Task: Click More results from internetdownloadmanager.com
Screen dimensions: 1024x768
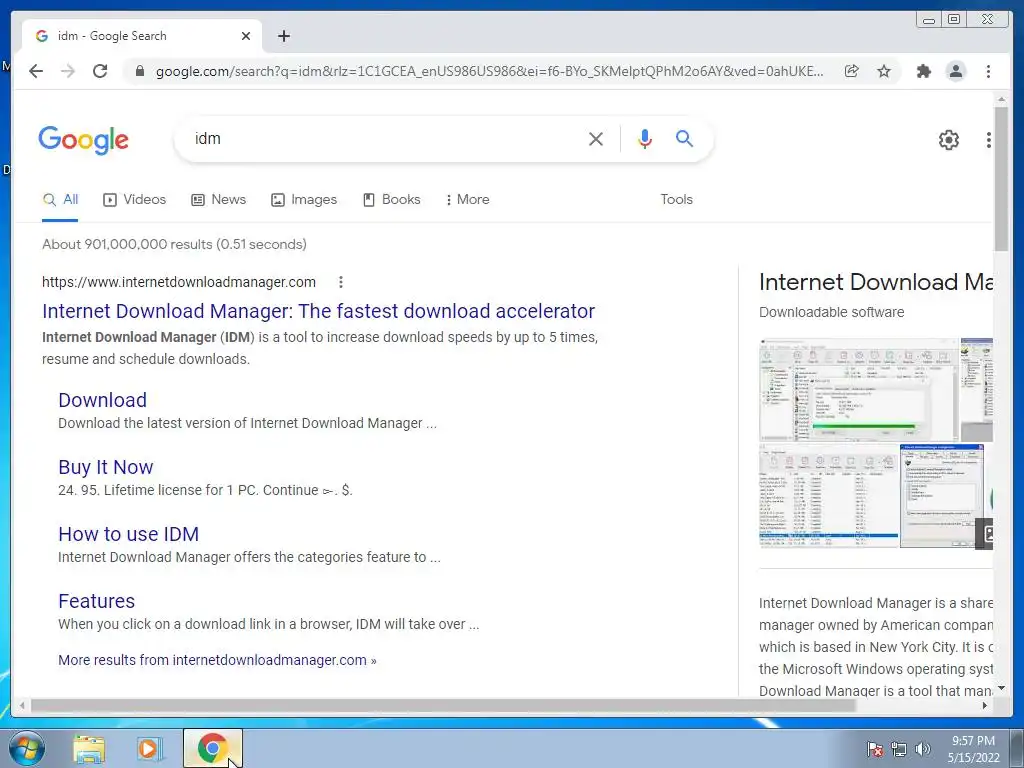Action: click(x=217, y=660)
